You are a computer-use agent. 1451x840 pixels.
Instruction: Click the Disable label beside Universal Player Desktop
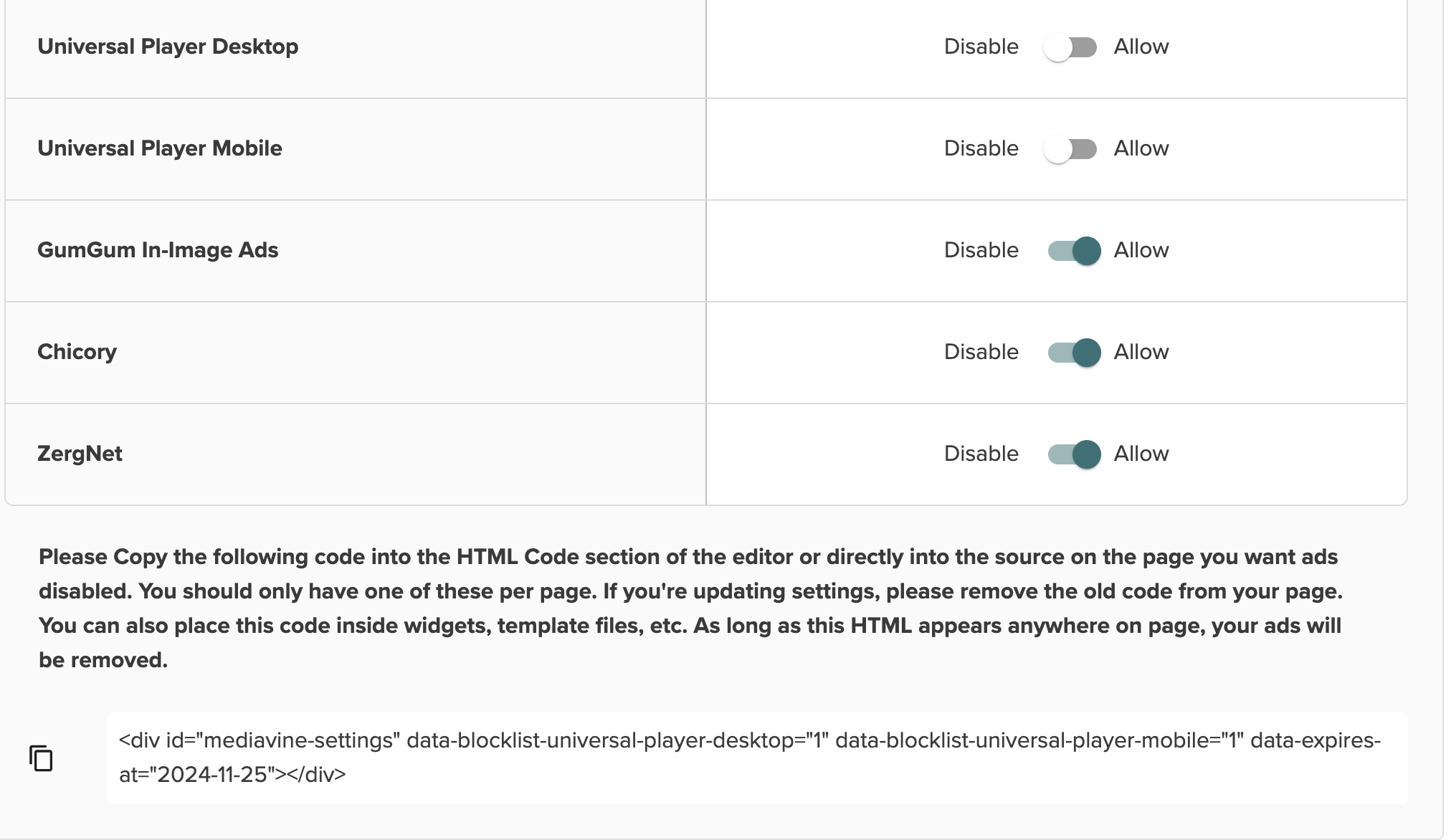point(981,47)
